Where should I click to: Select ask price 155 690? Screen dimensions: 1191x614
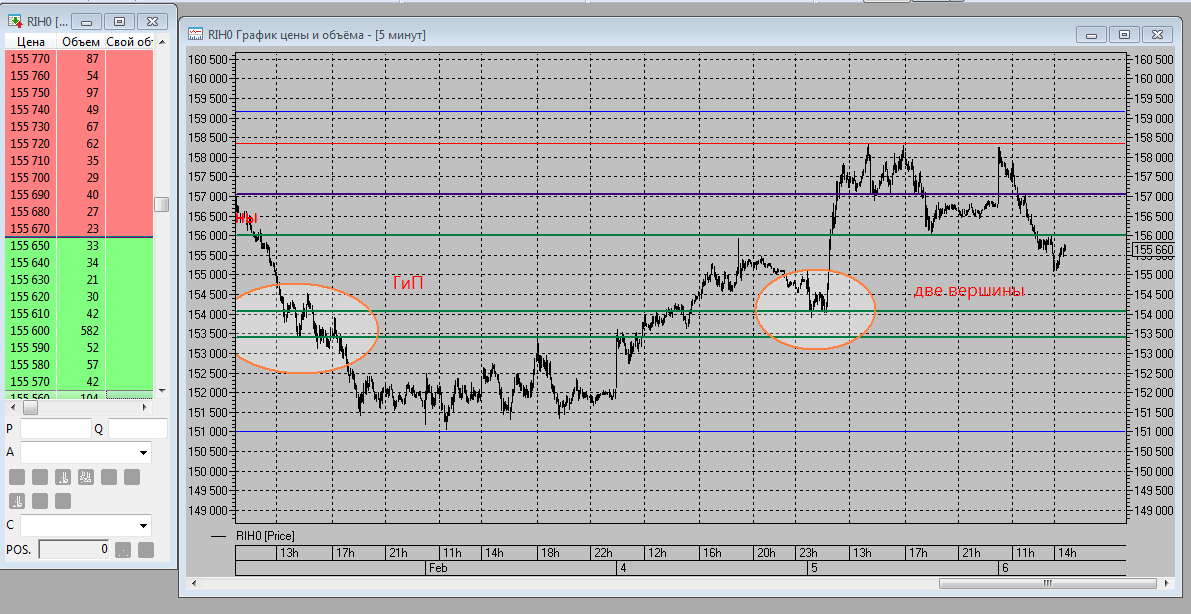30,195
